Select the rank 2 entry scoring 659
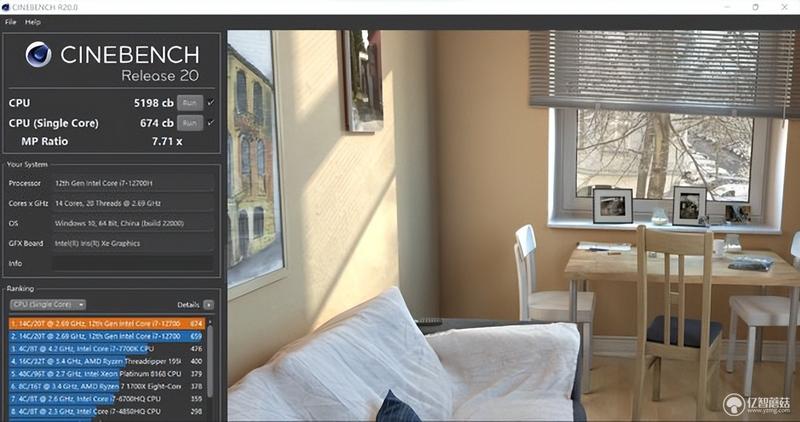The height and width of the screenshot is (422, 800). [107, 336]
